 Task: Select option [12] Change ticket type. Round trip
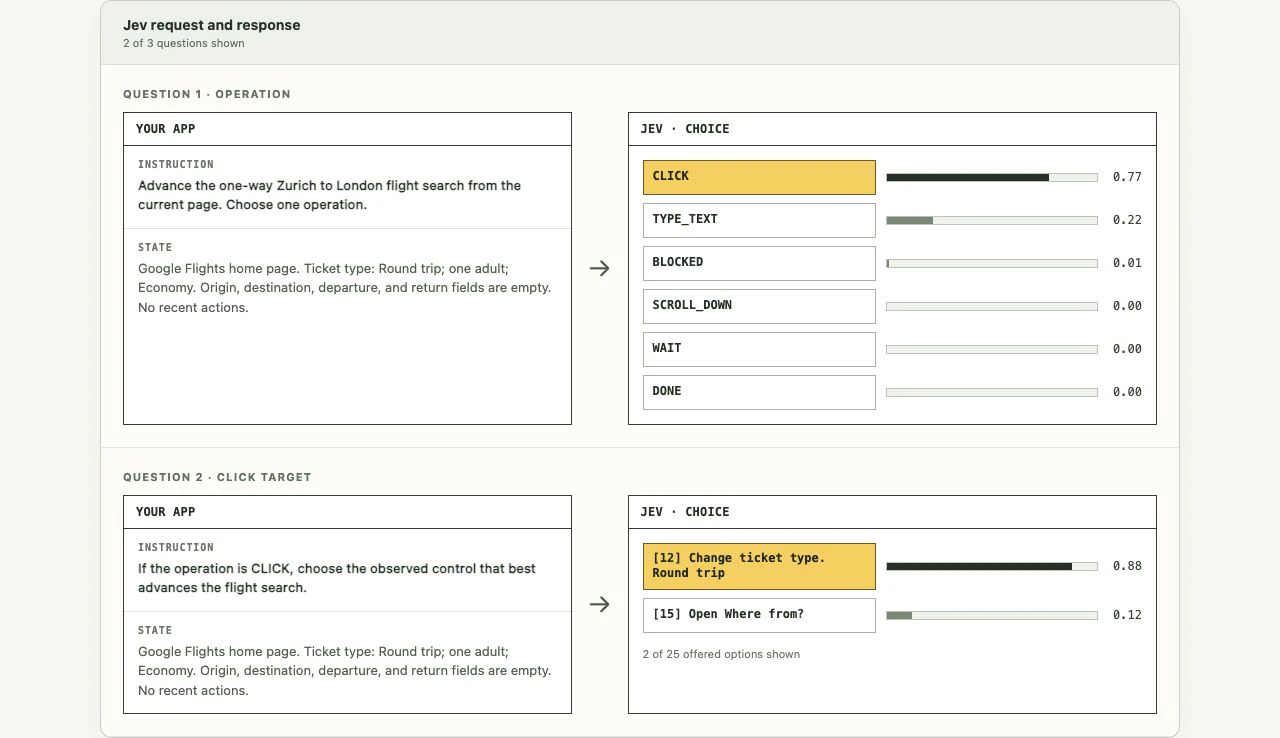(759, 566)
